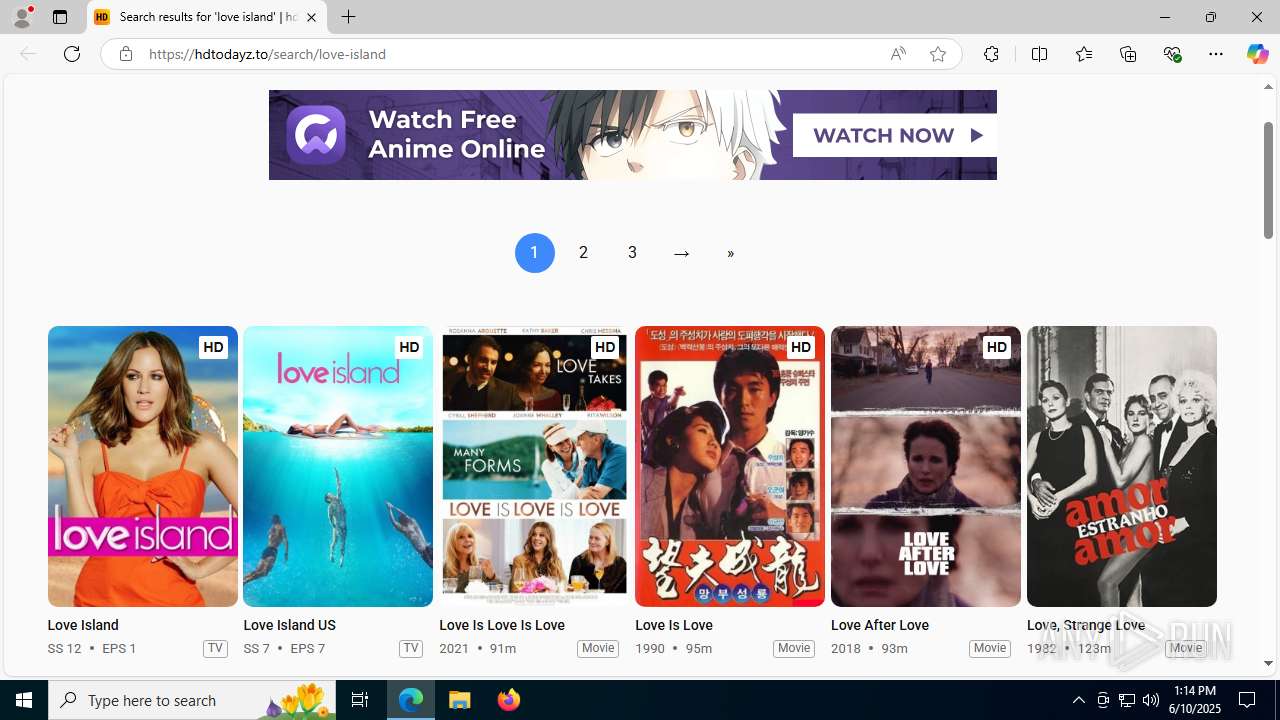Open the Extensions puzzle icon
This screenshot has width=1280, height=720.
pyautogui.click(x=991, y=54)
